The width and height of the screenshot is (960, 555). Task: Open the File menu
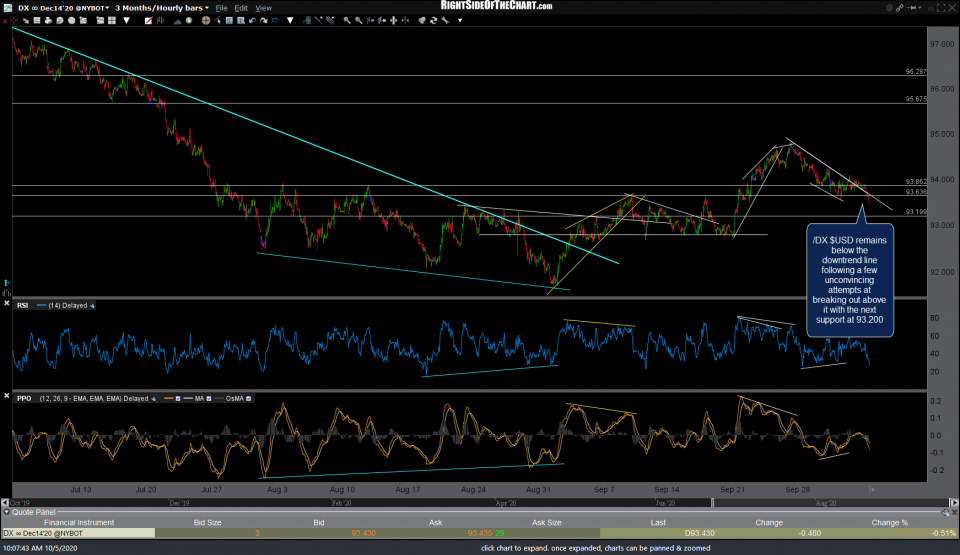[224, 7]
